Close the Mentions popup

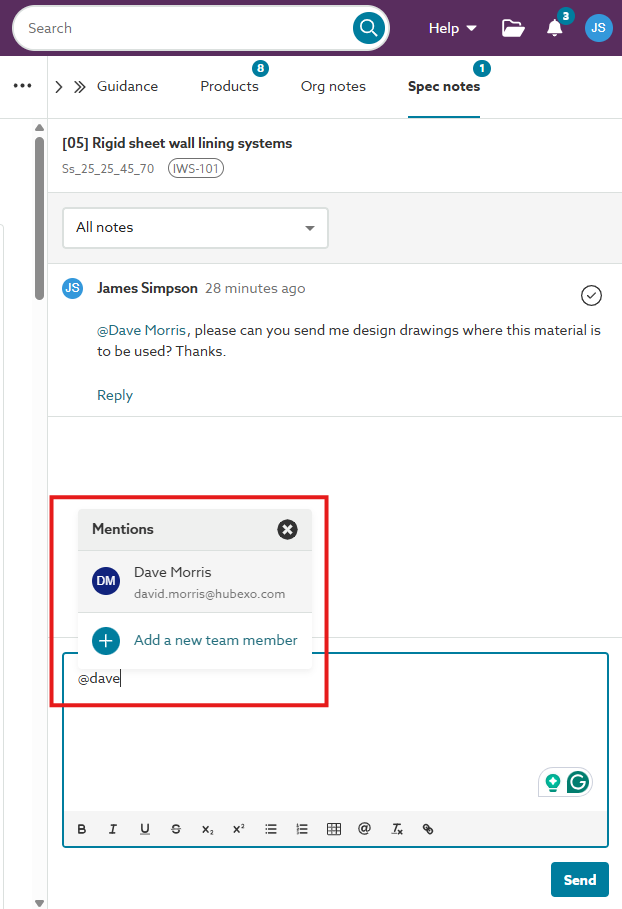point(287,529)
